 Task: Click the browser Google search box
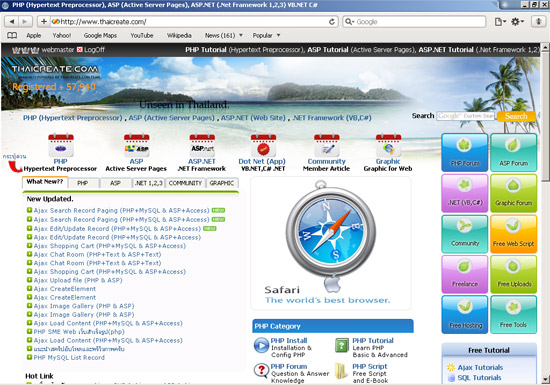(414, 22)
